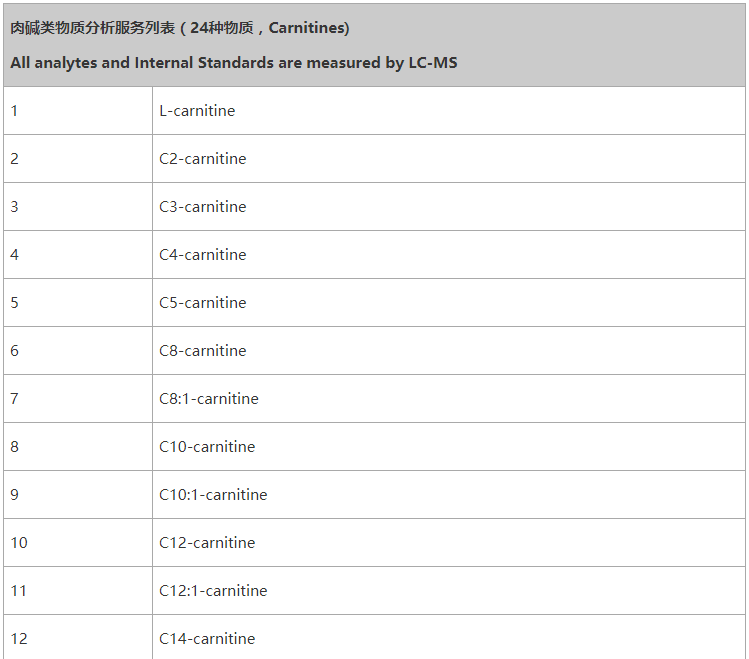This screenshot has width=749, height=659.
Task: Click the C8:1-carnitine entry
Action: coord(208,399)
